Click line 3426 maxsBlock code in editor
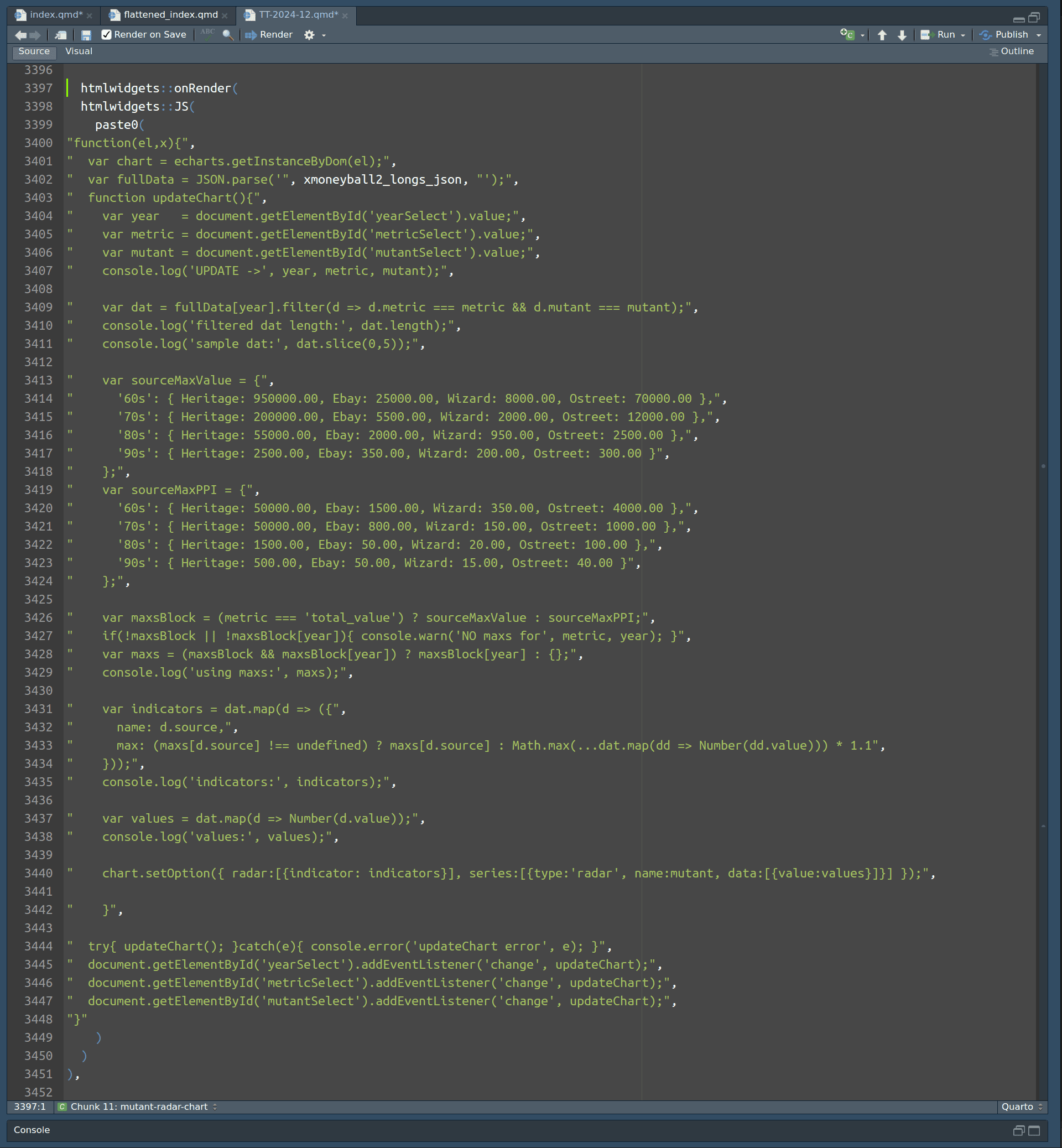Screen dimensions: 1062x1148 click(378, 618)
